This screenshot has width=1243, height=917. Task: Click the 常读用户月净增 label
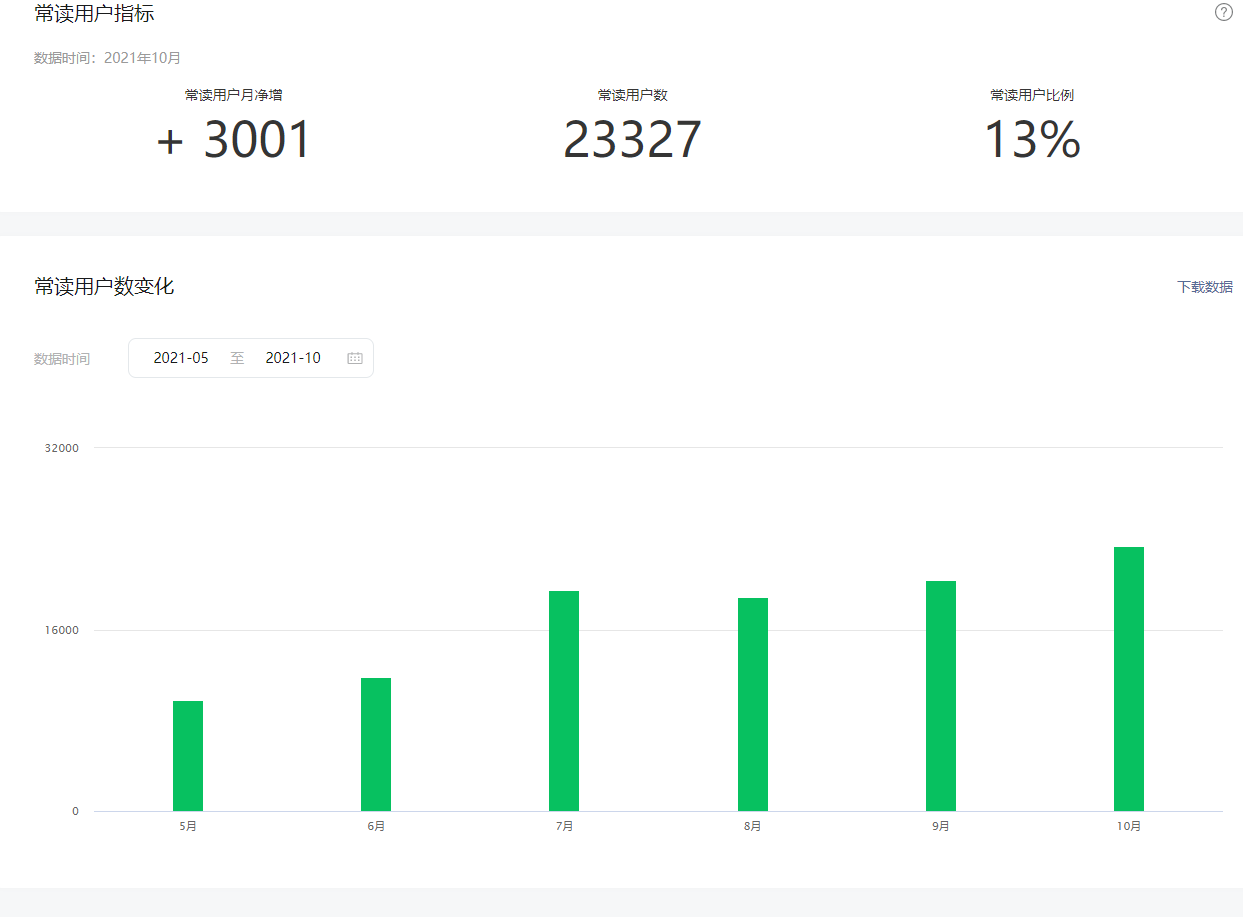coord(234,95)
